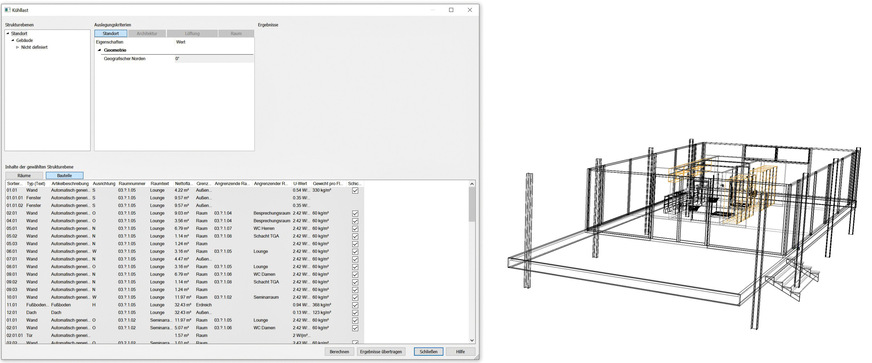Click the vertical scrollbar thumb in table
The image size is (872, 363).
(x=472, y=203)
